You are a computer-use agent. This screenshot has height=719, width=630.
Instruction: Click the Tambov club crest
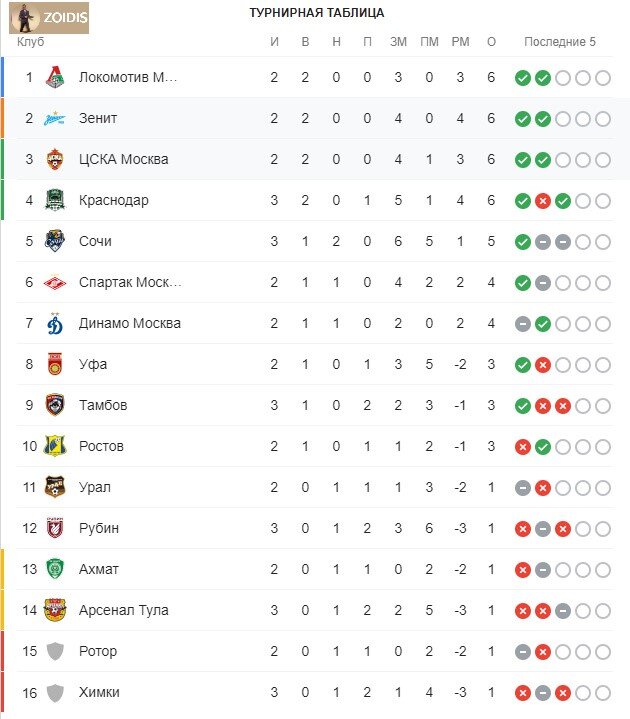55,405
